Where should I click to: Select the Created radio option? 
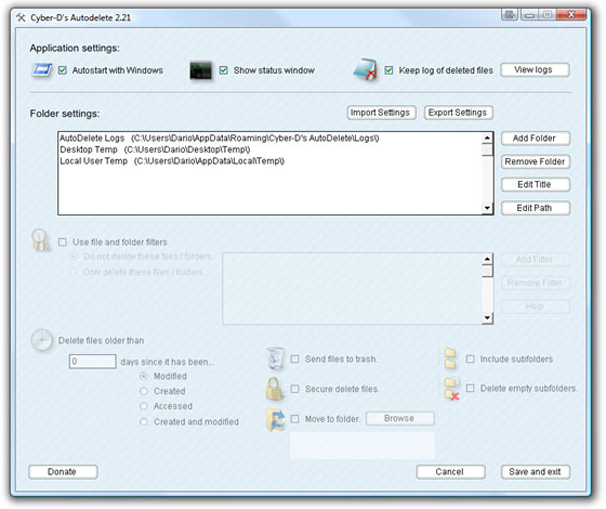145,392
